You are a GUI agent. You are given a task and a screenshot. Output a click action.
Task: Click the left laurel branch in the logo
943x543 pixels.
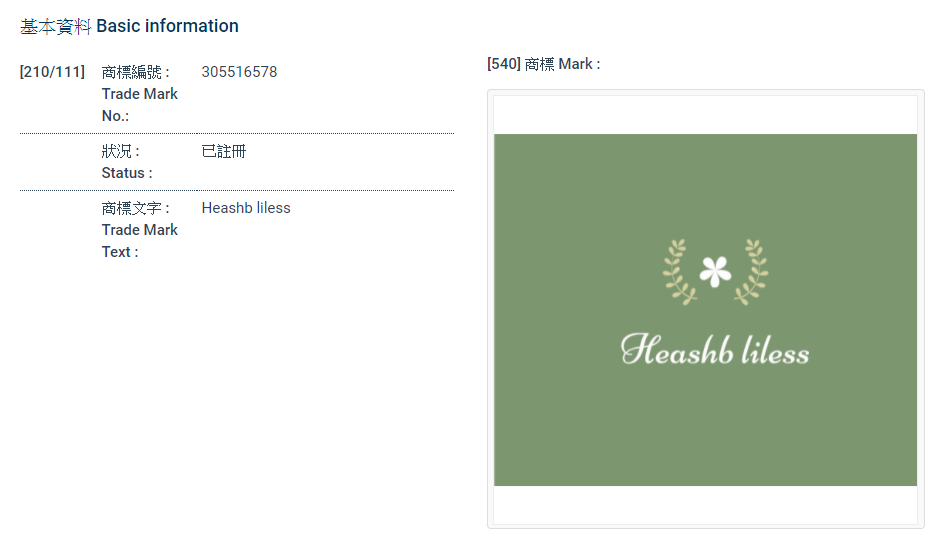[x=679, y=272]
